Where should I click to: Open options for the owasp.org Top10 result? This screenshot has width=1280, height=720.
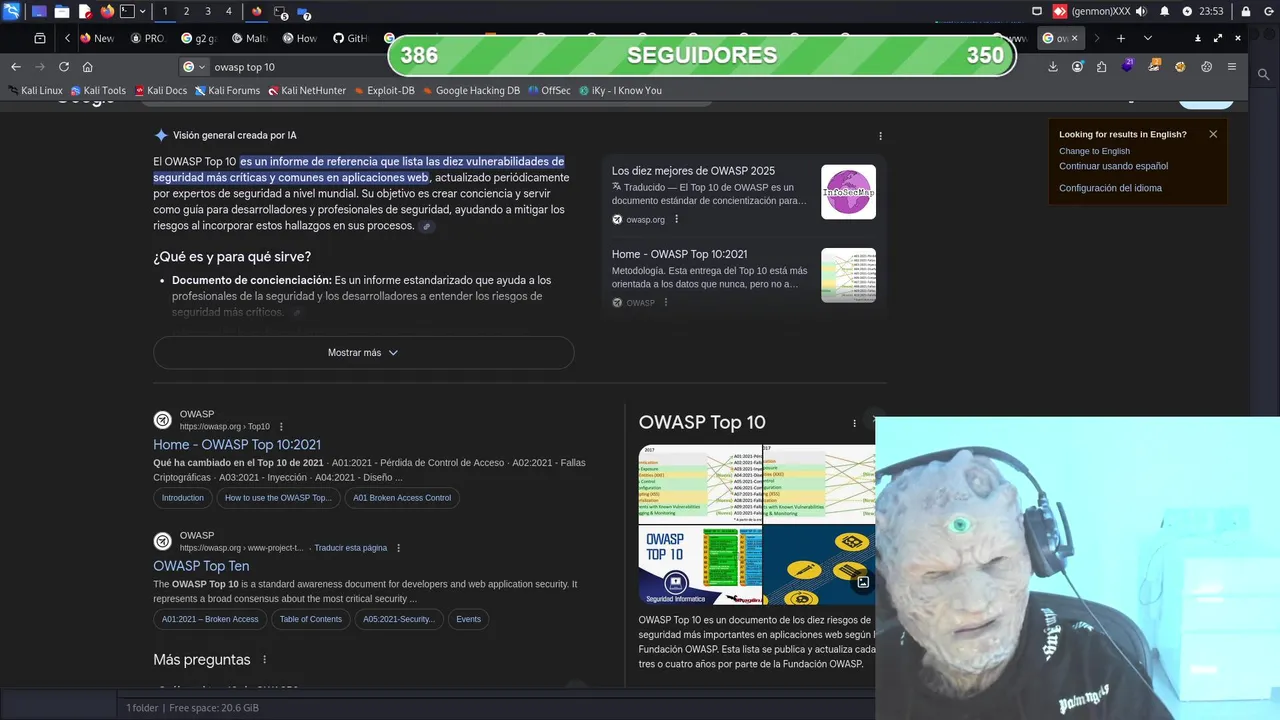pyautogui.click(x=281, y=427)
